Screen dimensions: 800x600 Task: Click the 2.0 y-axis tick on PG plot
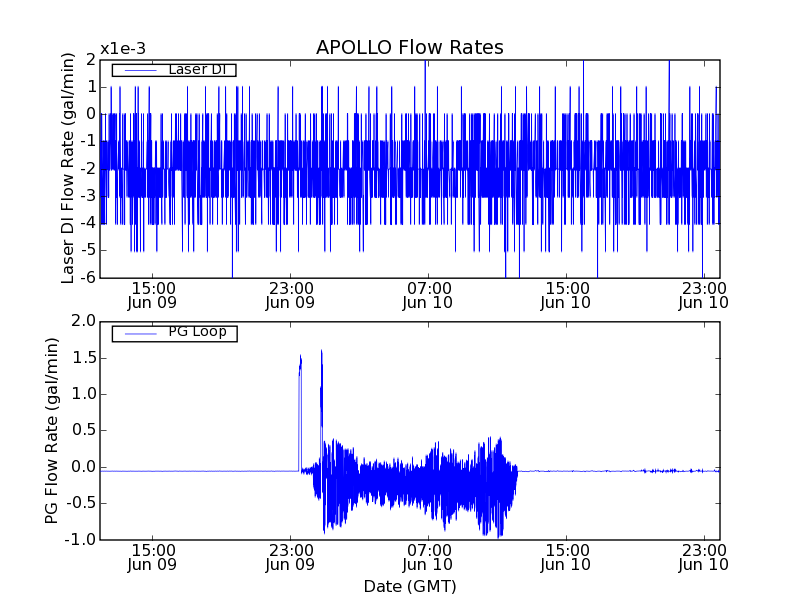tap(84, 321)
